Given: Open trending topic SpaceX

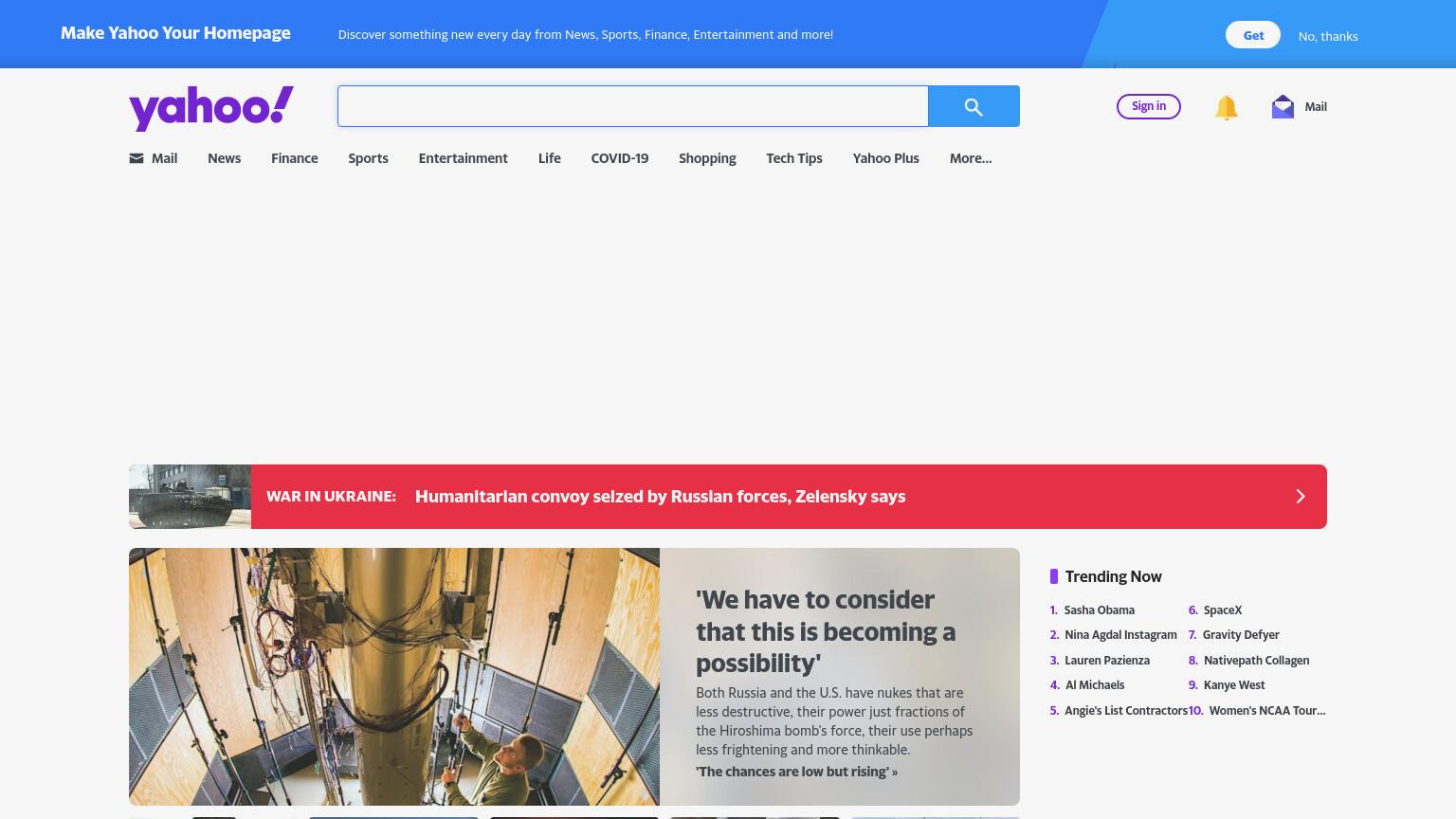Looking at the screenshot, I should 1222,610.
